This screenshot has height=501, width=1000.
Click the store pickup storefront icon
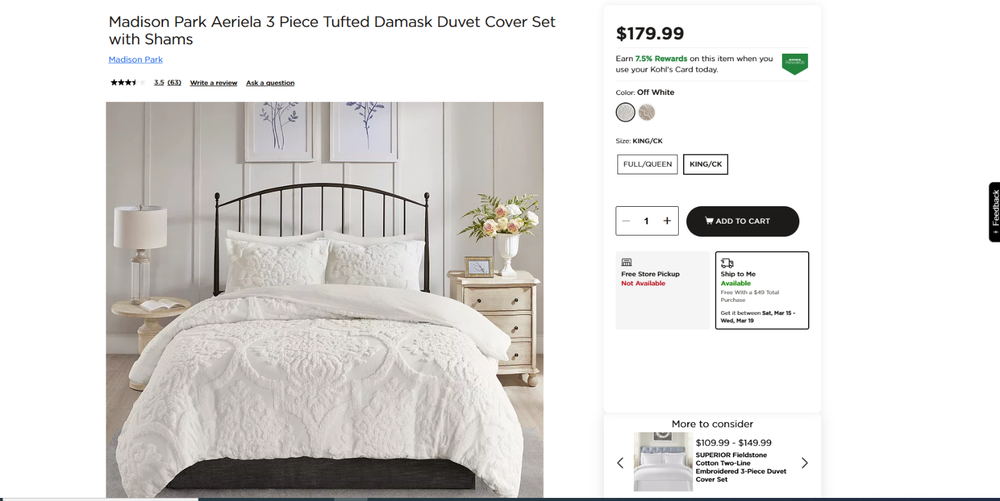(x=627, y=262)
